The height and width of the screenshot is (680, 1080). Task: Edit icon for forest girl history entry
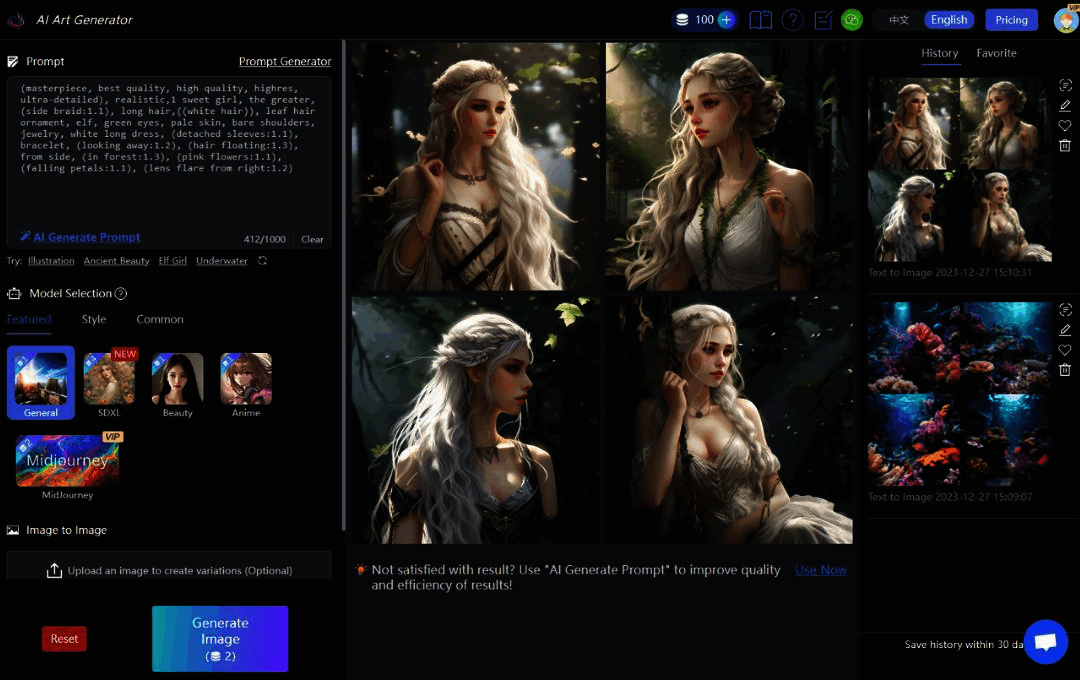1065,105
